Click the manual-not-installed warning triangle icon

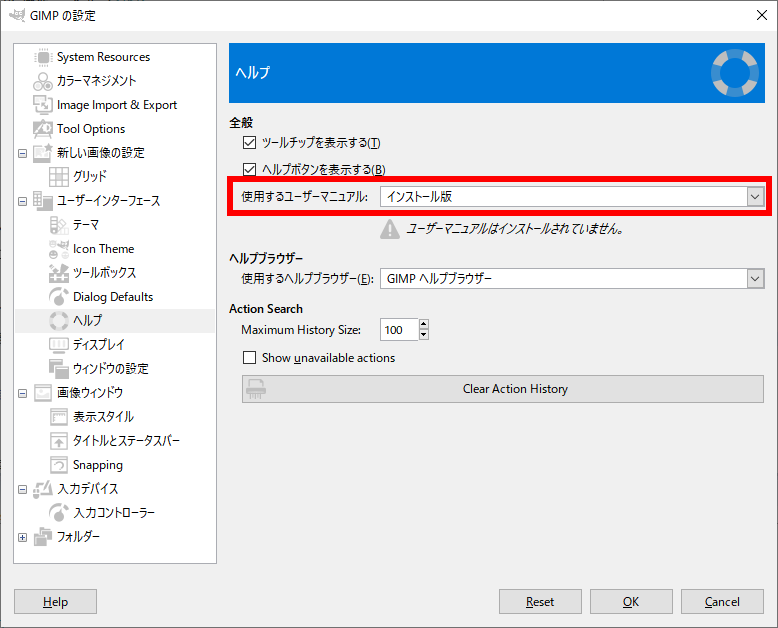click(x=390, y=229)
